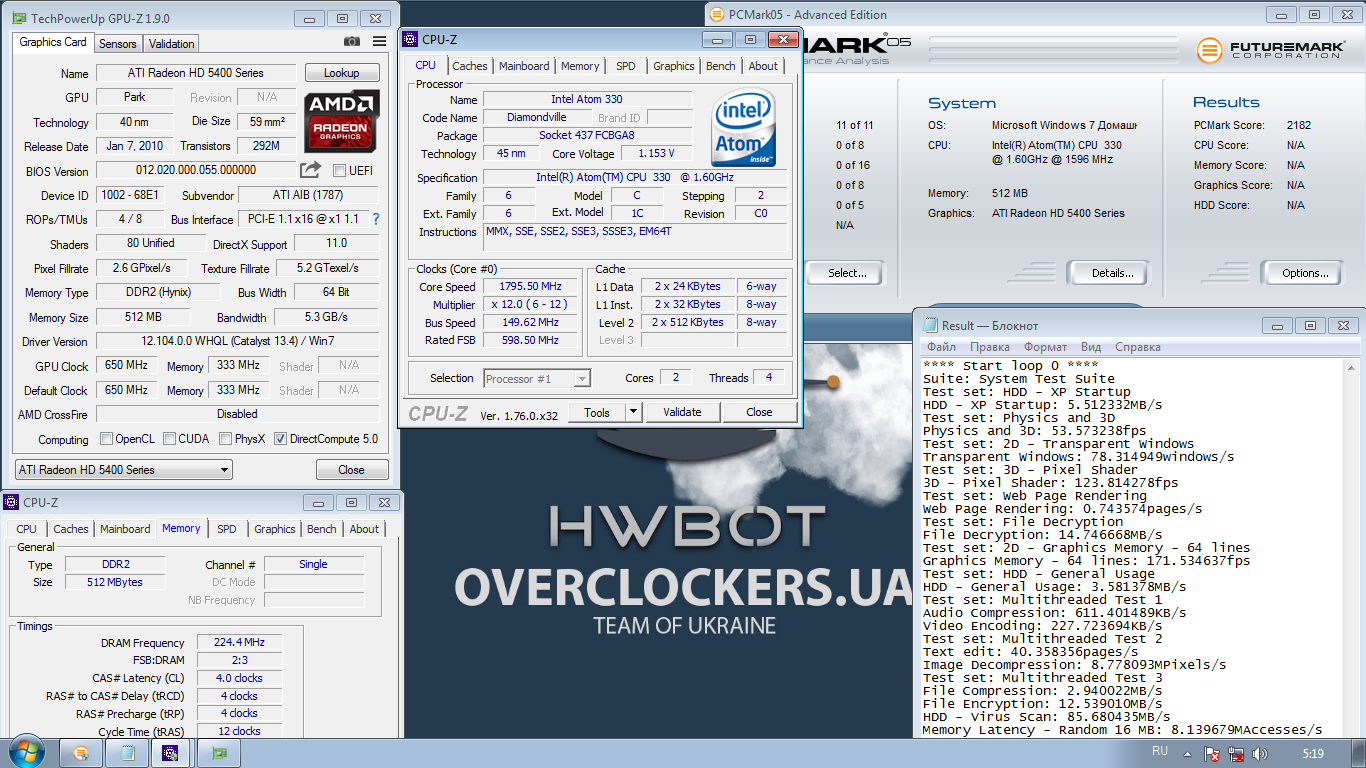Click the lower CPU-Z Memory window title icon

click(13, 503)
